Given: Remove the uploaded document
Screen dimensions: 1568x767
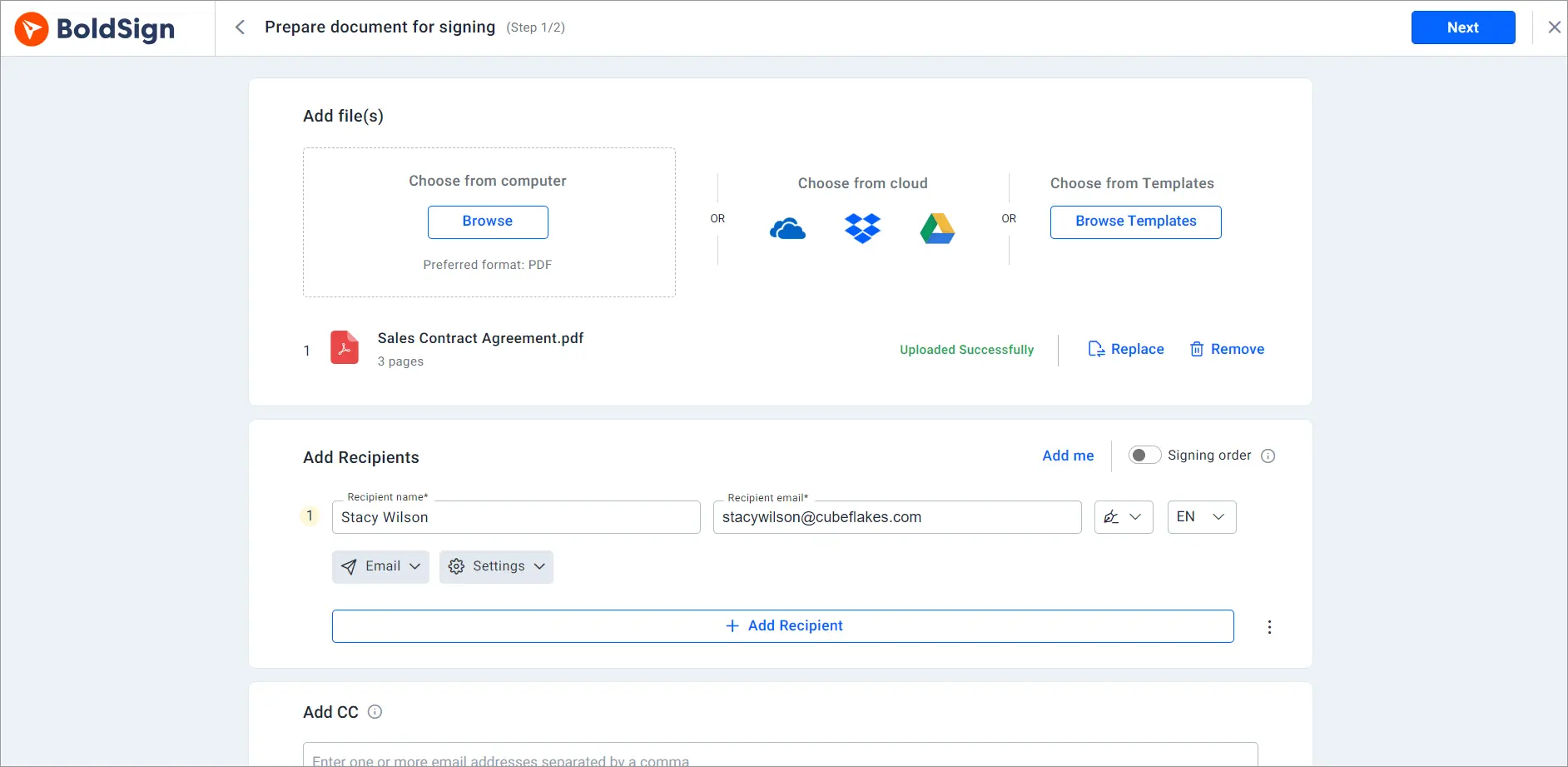Looking at the screenshot, I should [1227, 349].
